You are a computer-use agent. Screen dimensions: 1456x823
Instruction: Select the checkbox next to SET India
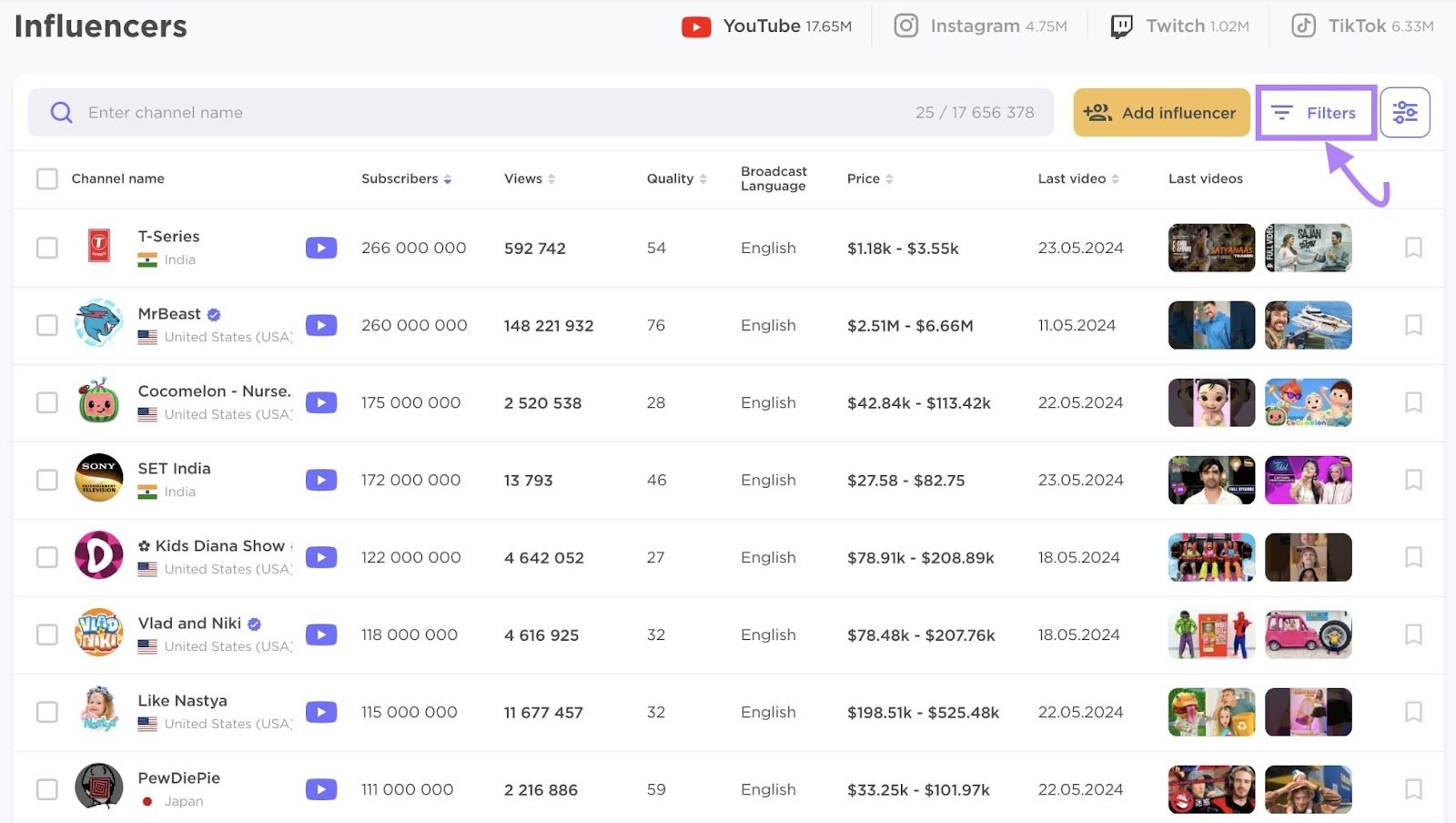(x=46, y=480)
